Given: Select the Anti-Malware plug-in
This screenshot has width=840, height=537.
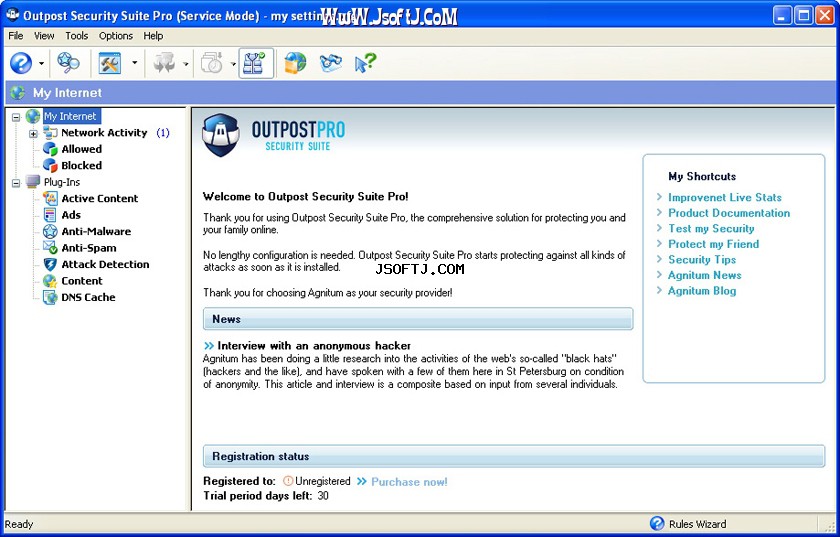Looking at the screenshot, I should (96, 232).
